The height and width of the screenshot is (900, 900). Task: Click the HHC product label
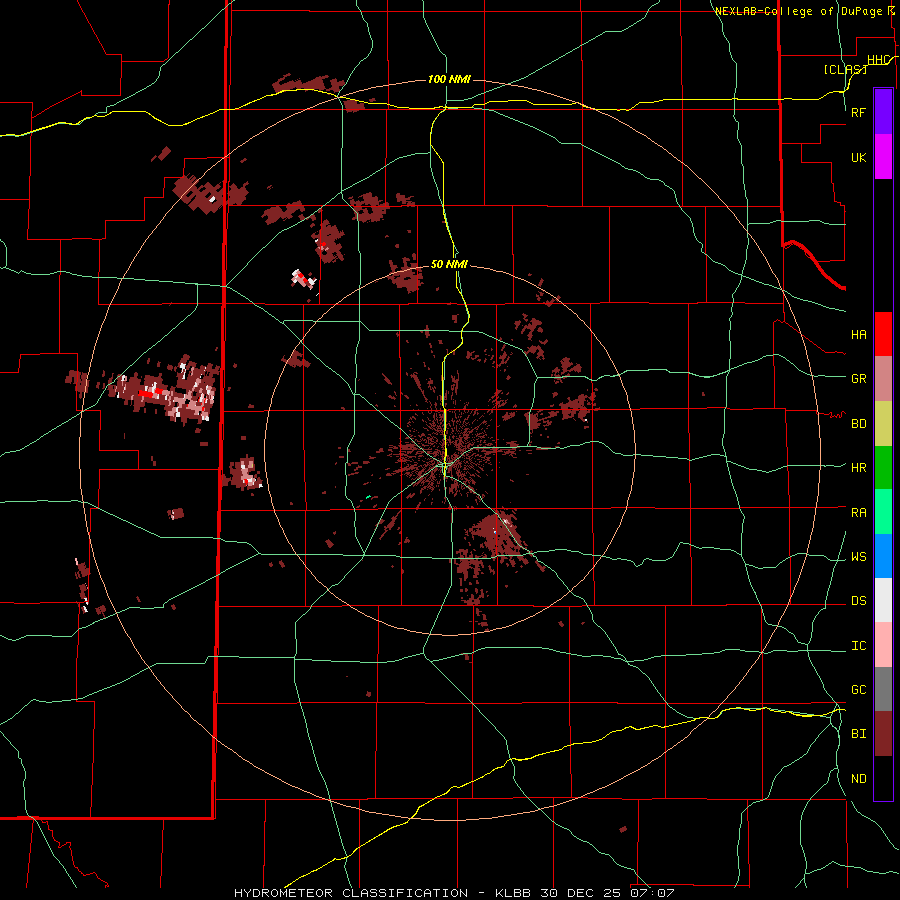coord(879,60)
